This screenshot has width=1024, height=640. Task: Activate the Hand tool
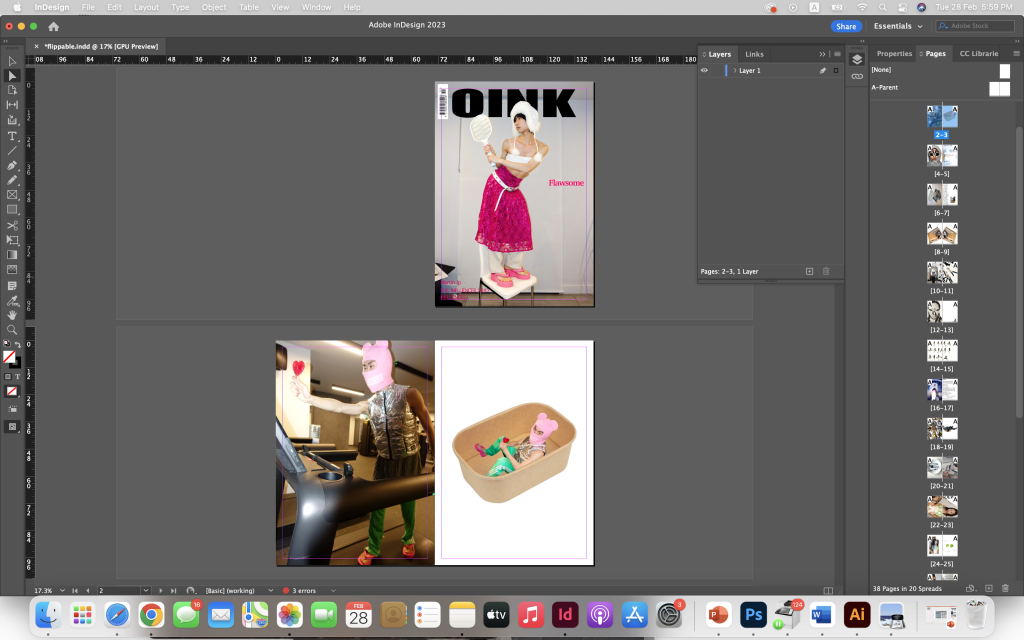12,315
